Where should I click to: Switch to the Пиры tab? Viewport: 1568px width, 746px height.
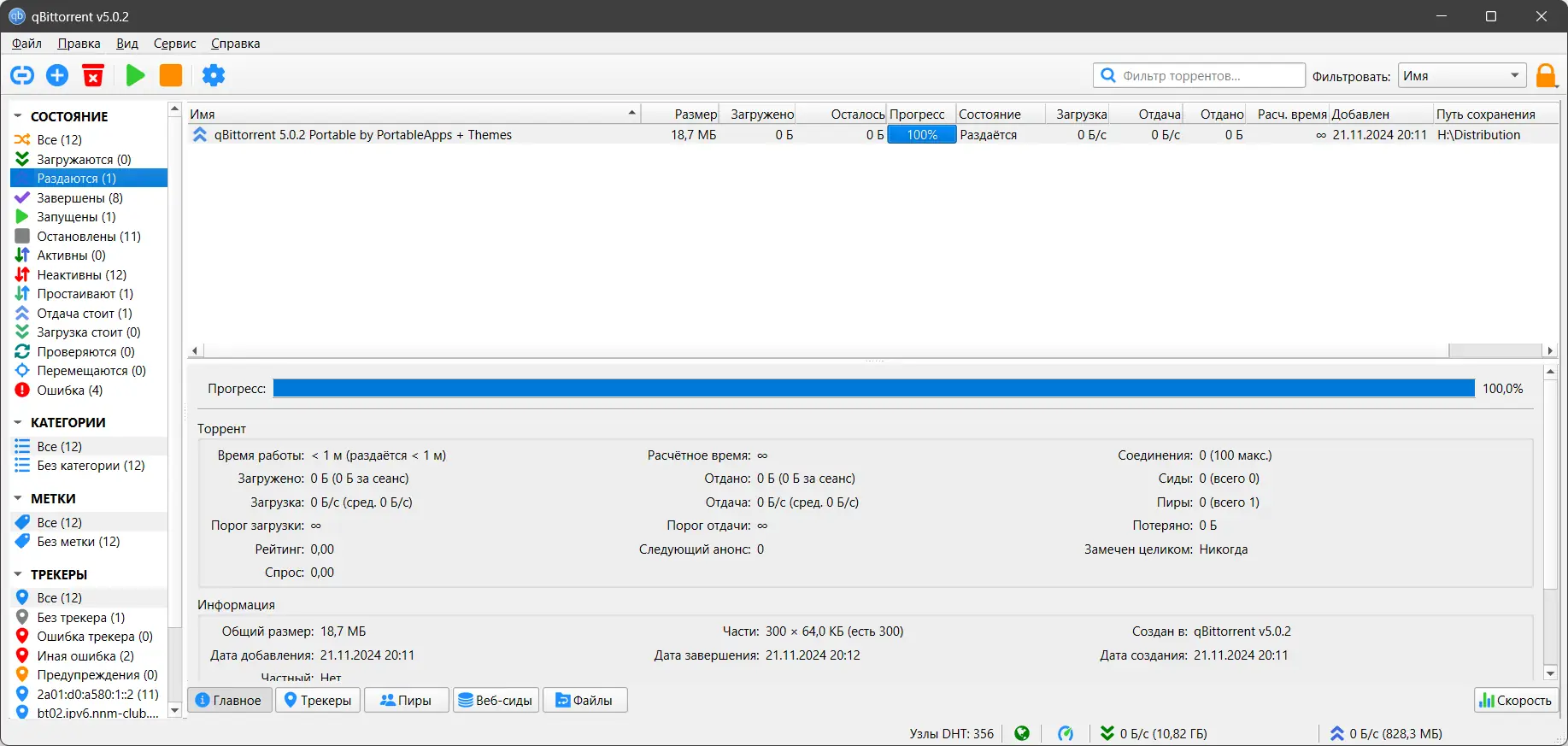coord(407,700)
